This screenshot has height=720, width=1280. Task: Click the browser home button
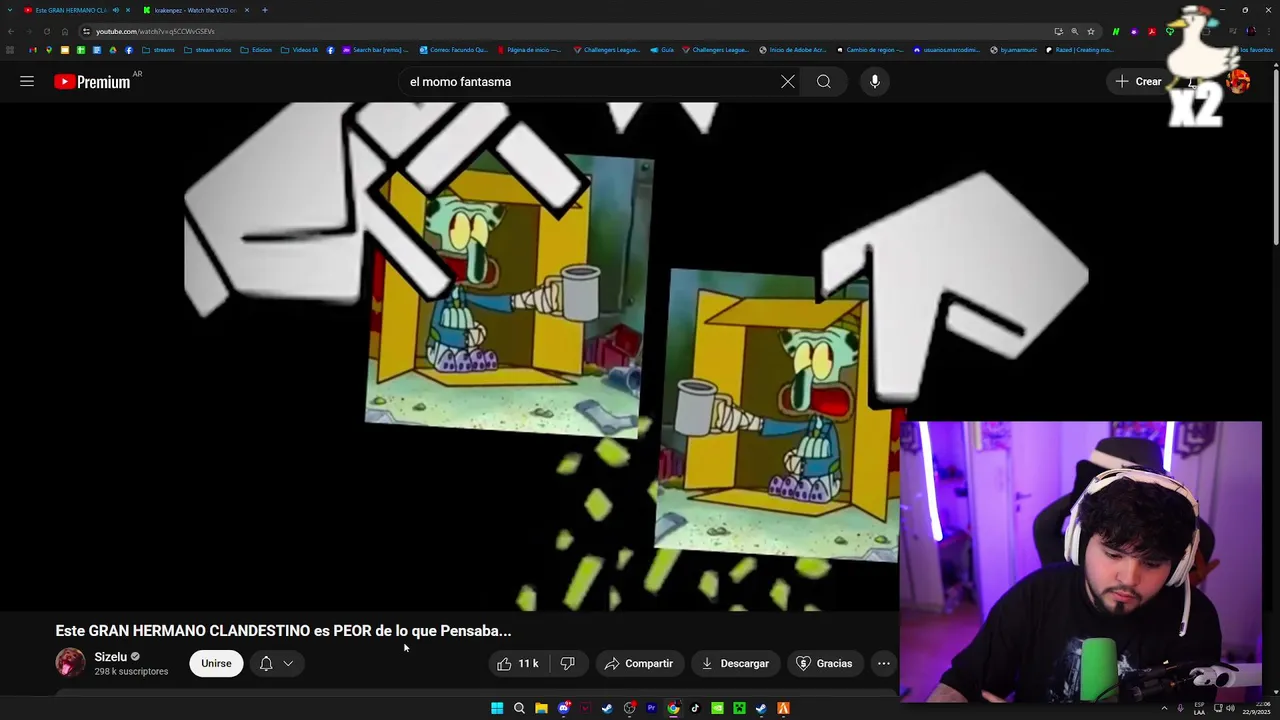(x=65, y=31)
